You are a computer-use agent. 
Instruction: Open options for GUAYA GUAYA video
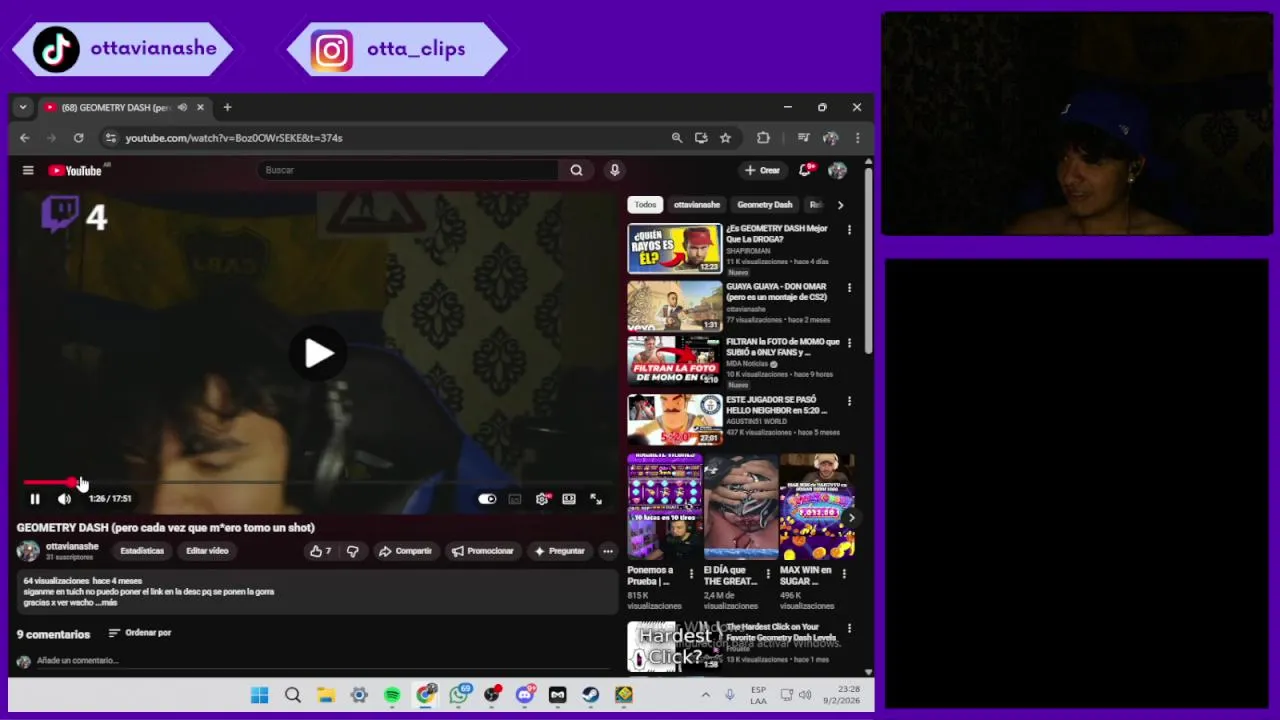pyautogui.click(x=849, y=288)
